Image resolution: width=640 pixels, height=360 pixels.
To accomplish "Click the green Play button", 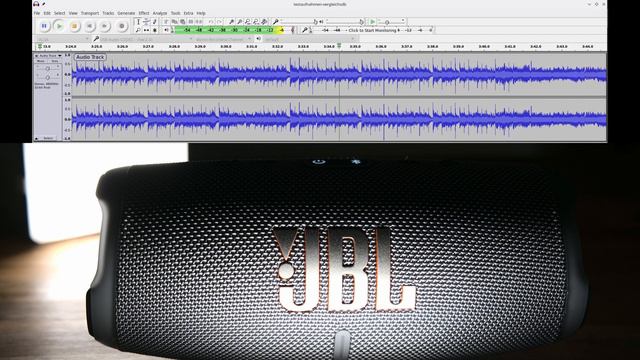I will [x=59, y=26].
